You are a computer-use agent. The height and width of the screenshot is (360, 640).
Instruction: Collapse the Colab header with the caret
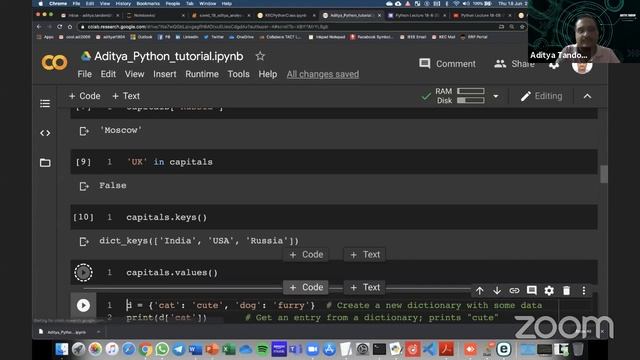[x=587, y=96]
